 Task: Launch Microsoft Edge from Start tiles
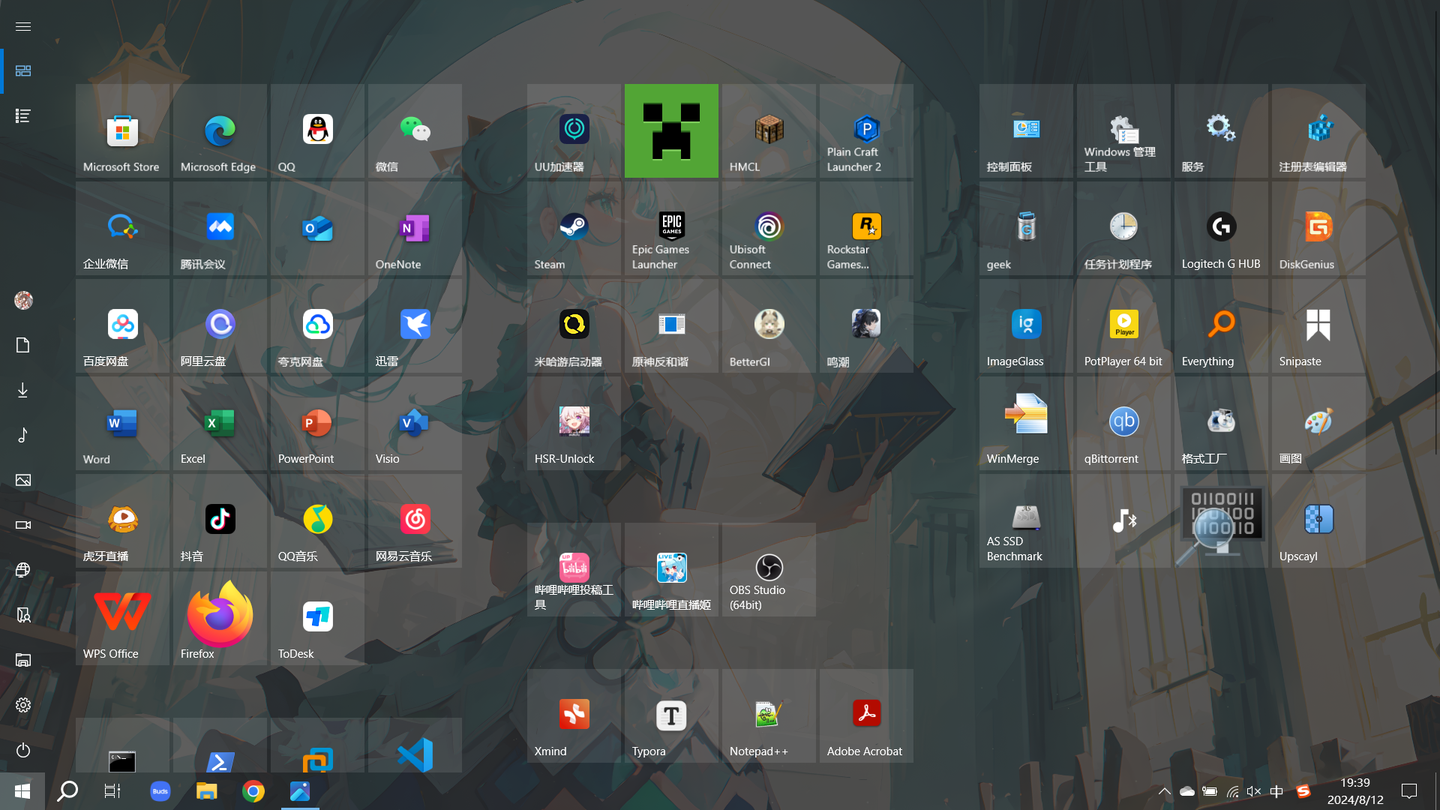tap(219, 131)
